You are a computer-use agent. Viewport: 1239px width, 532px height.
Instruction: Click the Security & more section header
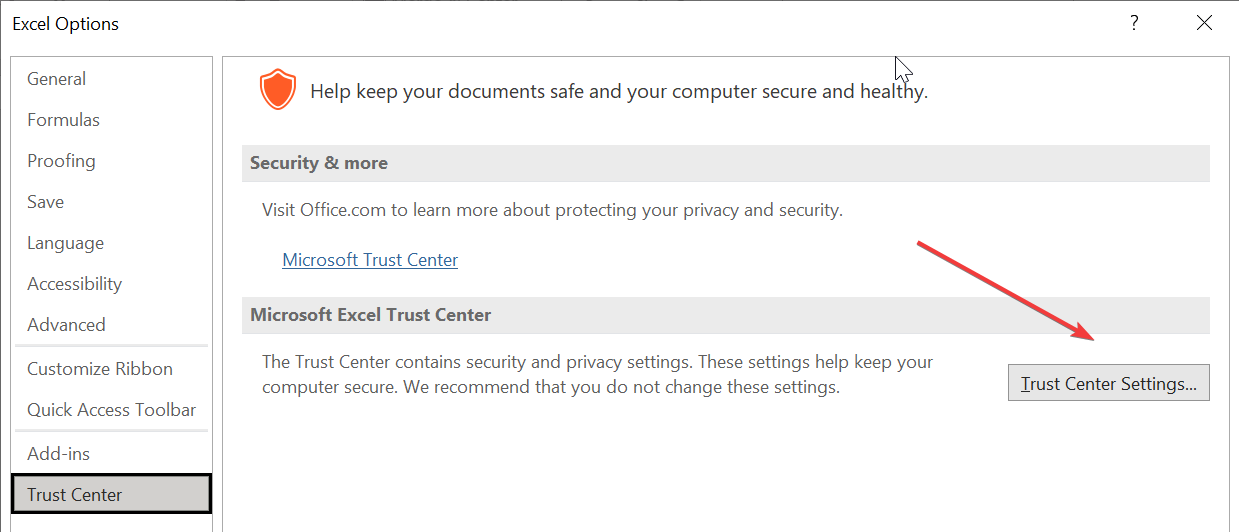pyautogui.click(x=319, y=163)
